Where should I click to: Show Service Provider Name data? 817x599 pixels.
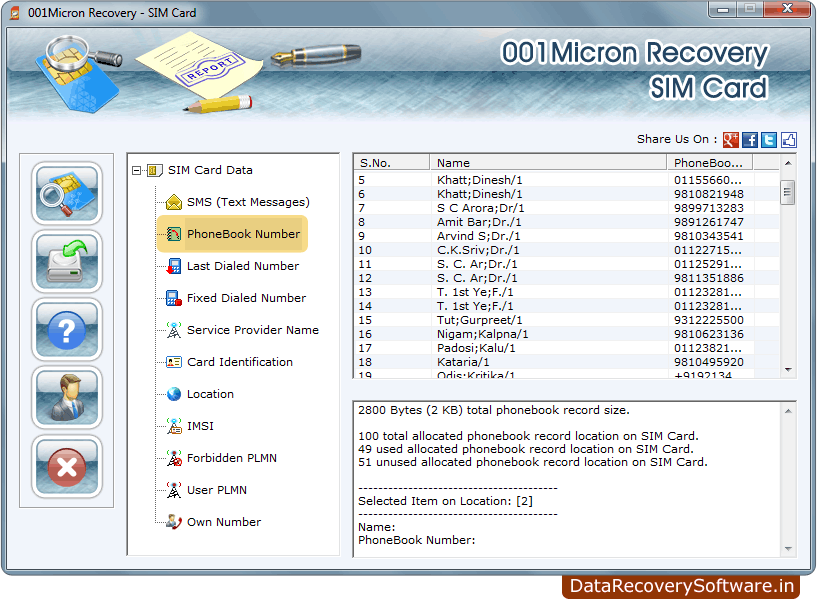pyautogui.click(x=253, y=330)
